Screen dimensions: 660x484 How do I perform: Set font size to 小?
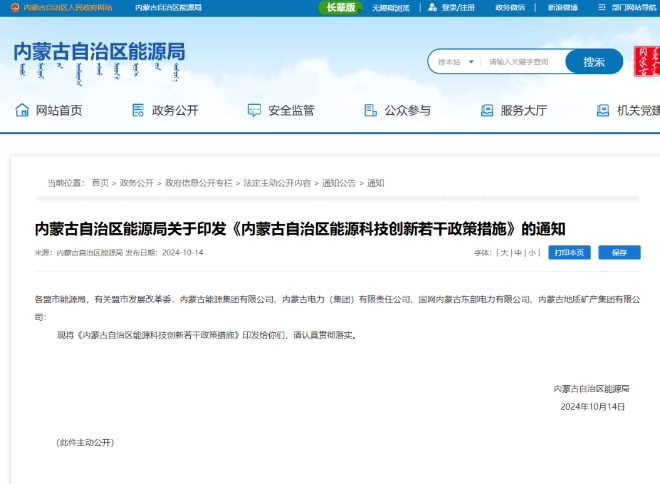[532, 253]
